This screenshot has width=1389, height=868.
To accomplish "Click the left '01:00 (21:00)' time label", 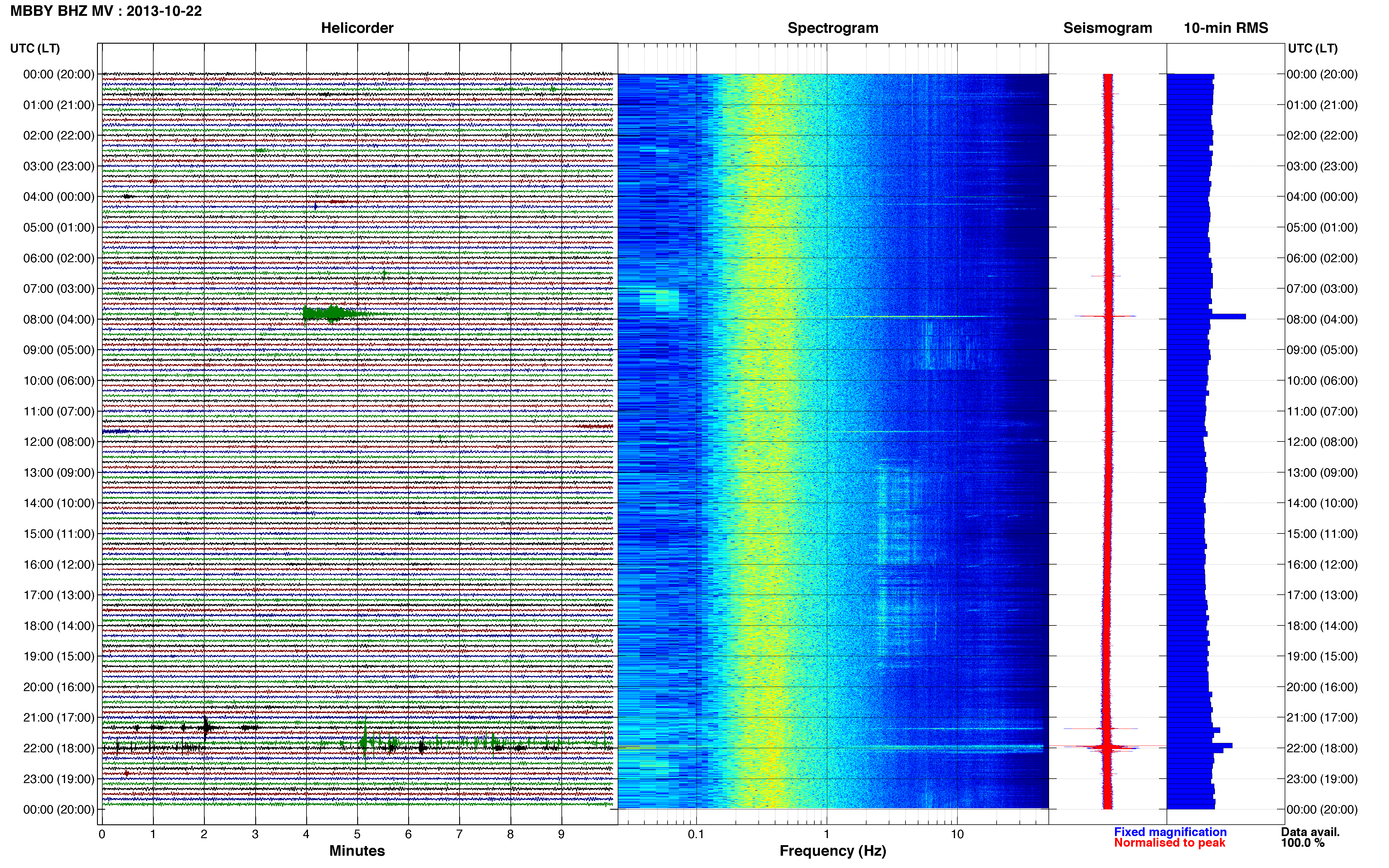I will tap(59, 105).
